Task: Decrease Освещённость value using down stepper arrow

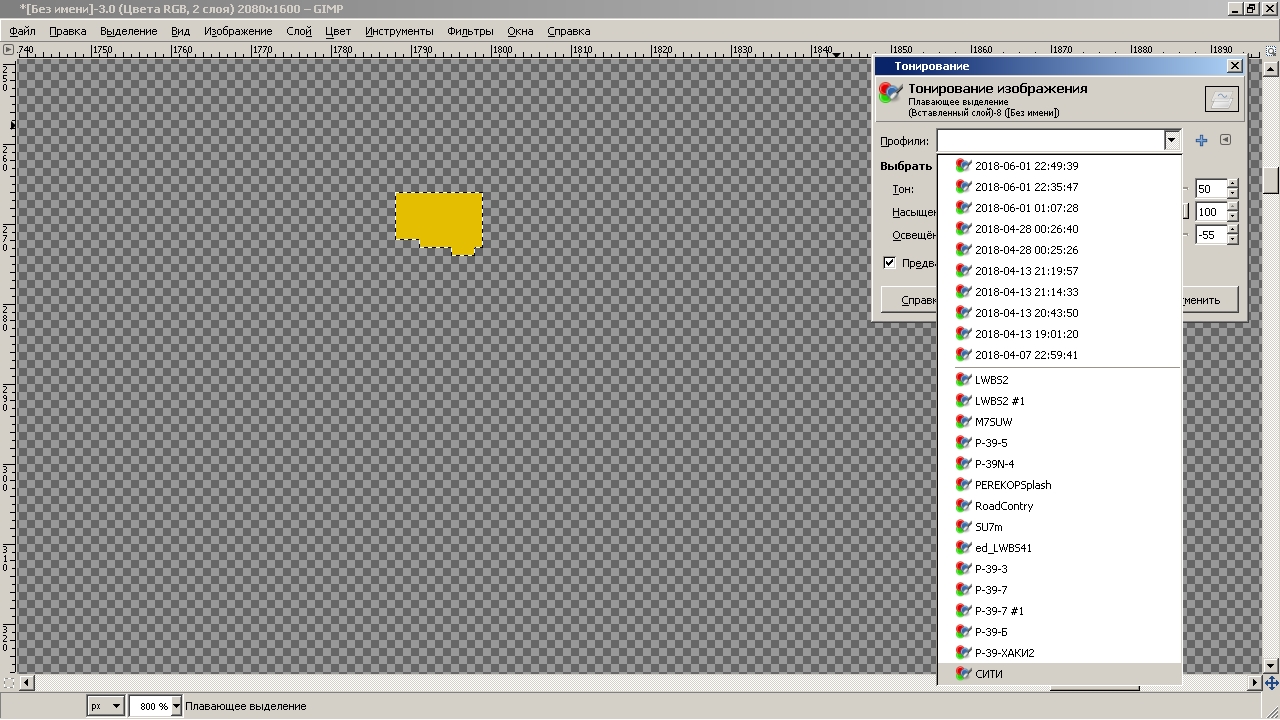Action: (1232, 240)
